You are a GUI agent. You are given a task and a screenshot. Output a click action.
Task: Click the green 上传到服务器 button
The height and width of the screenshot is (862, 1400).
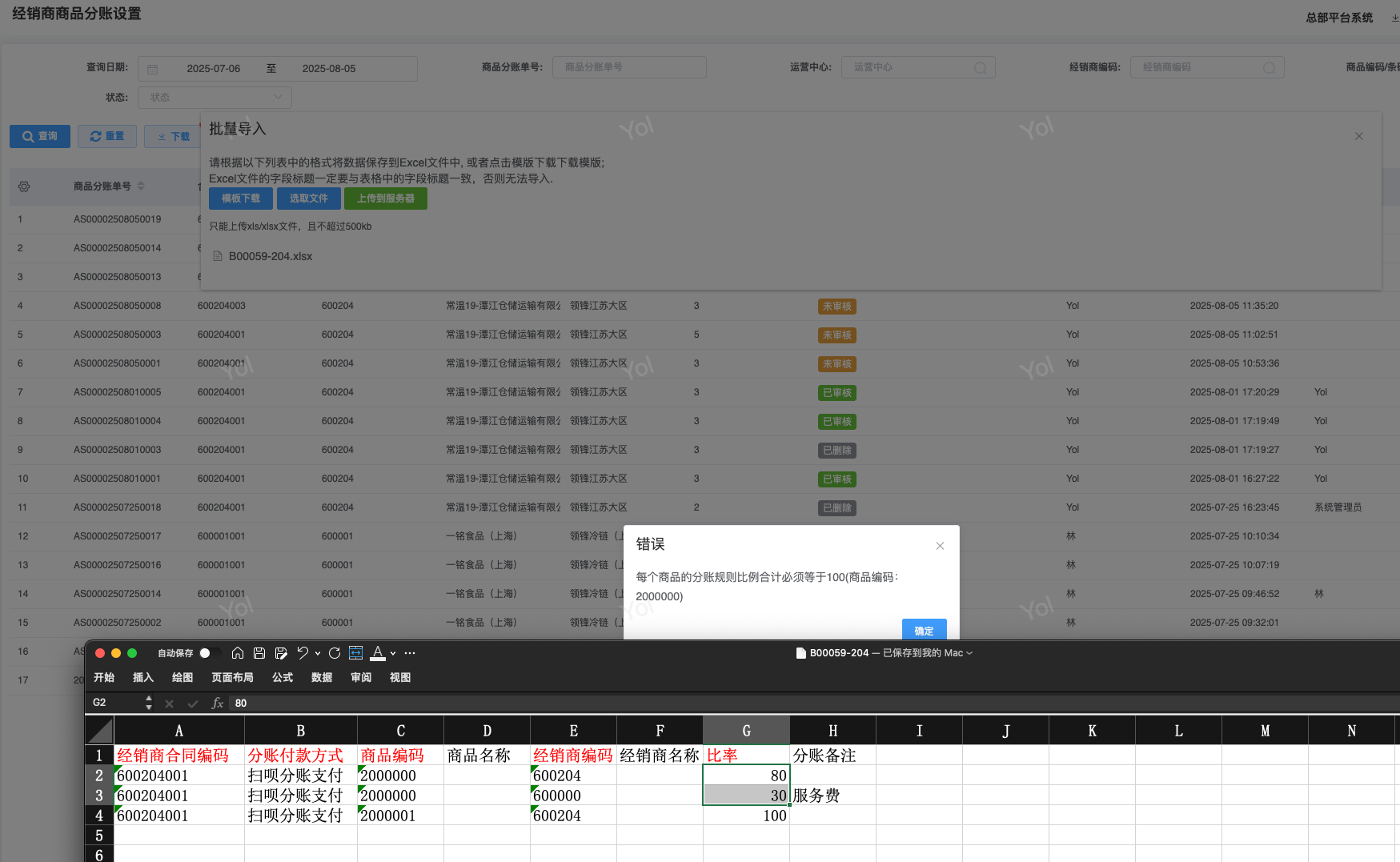click(x=385, y=198)
